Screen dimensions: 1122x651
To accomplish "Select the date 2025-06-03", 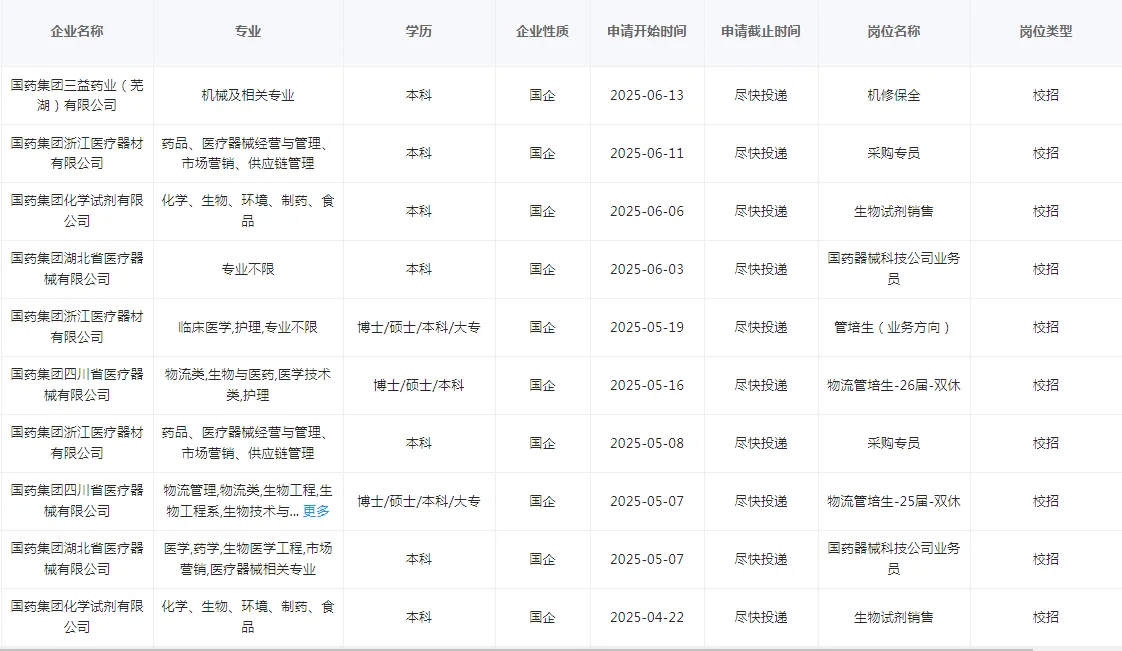I will click(647, 269).
